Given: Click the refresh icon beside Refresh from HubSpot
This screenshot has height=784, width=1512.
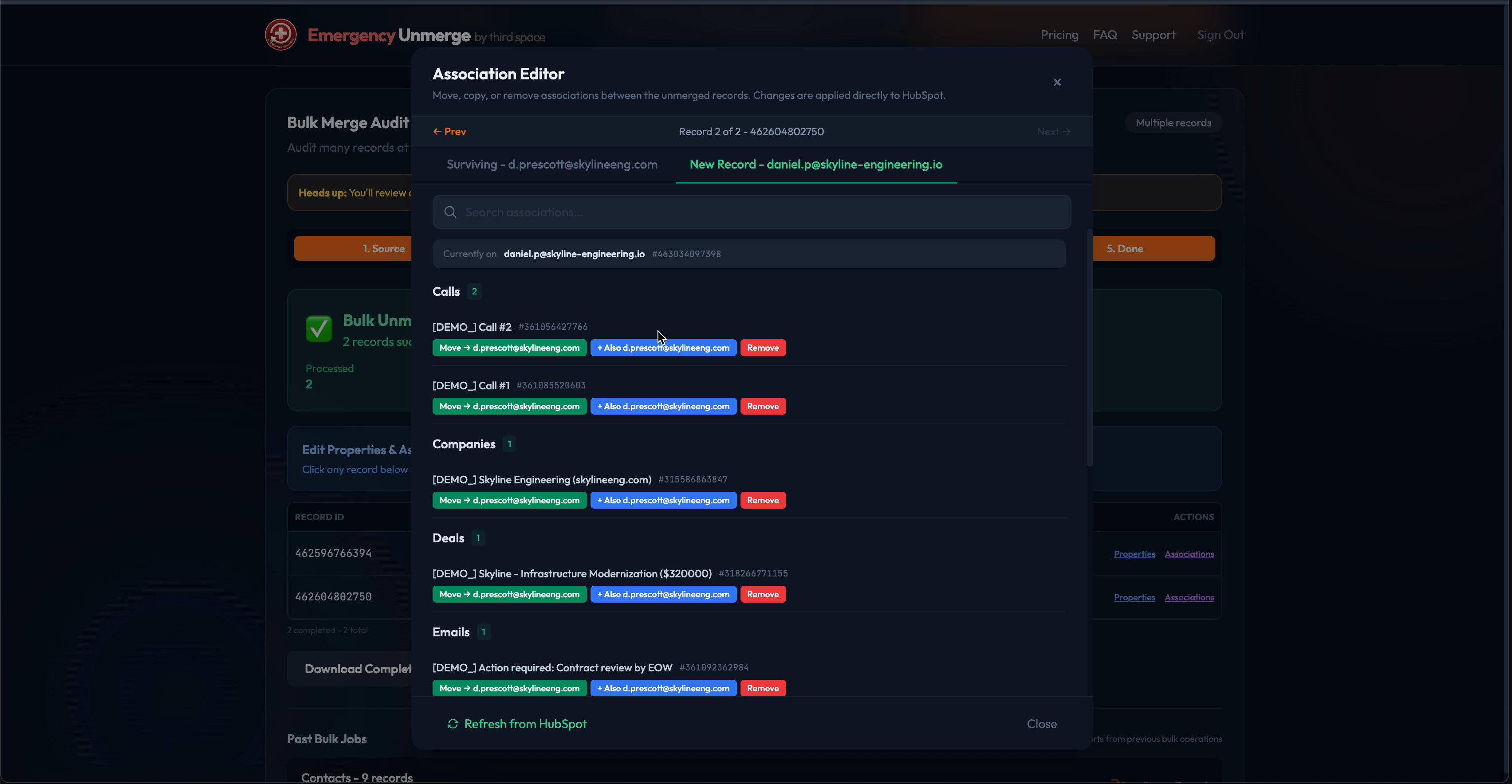Looking at the screenshot, I should (453, 724).
